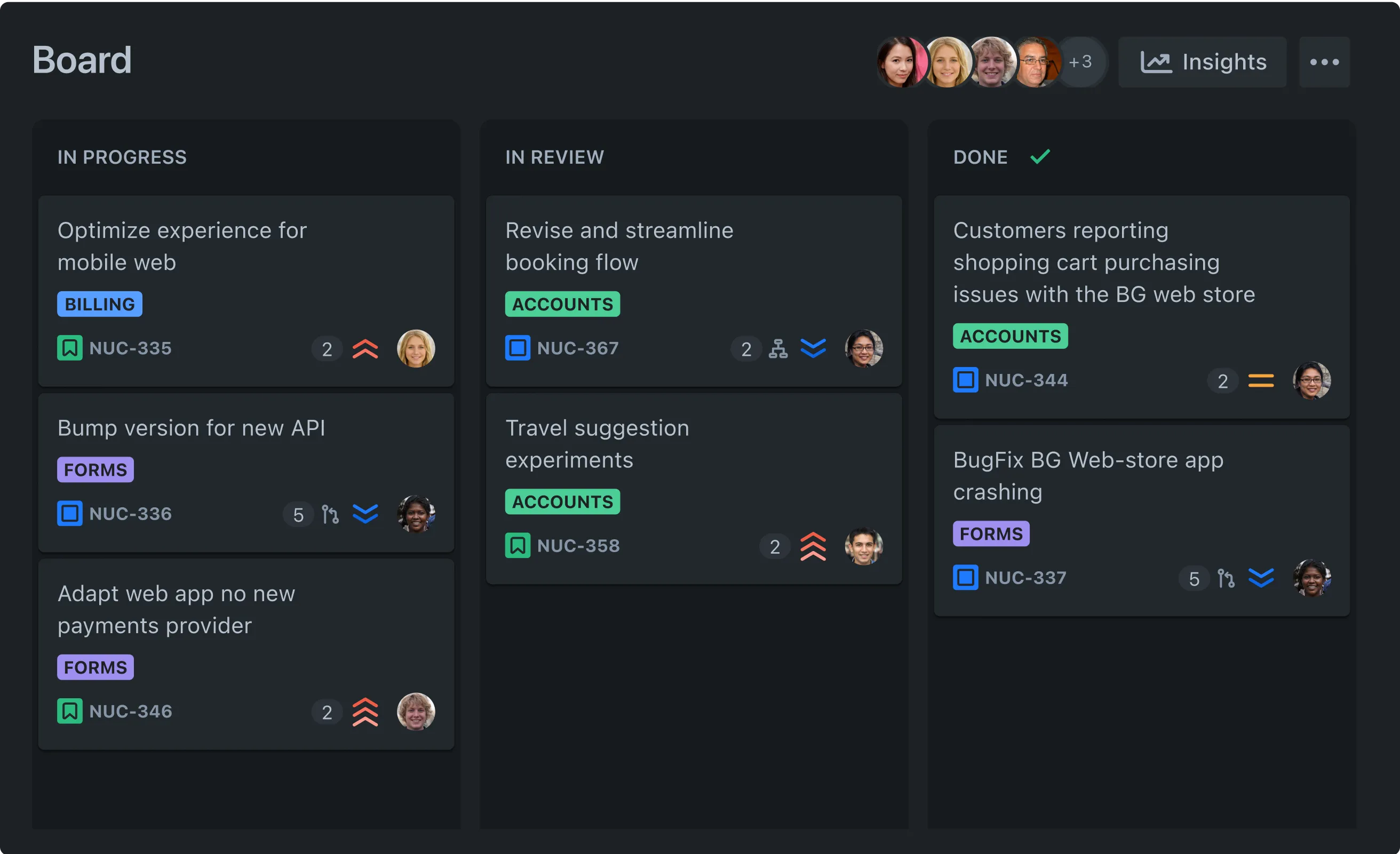Viewport: 1400px width, 854px height.
Task: Click the branch icon on card NUC-337
Action: (1226, 578)
